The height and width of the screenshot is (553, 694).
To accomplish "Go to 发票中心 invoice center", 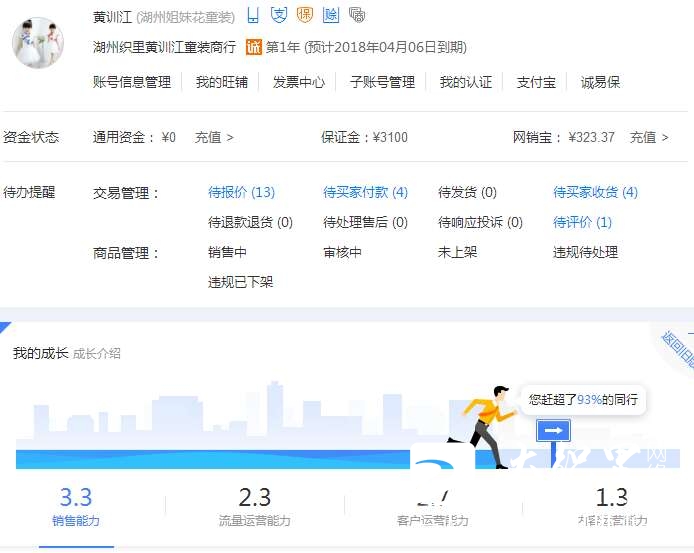I will (x=299, y=82).
